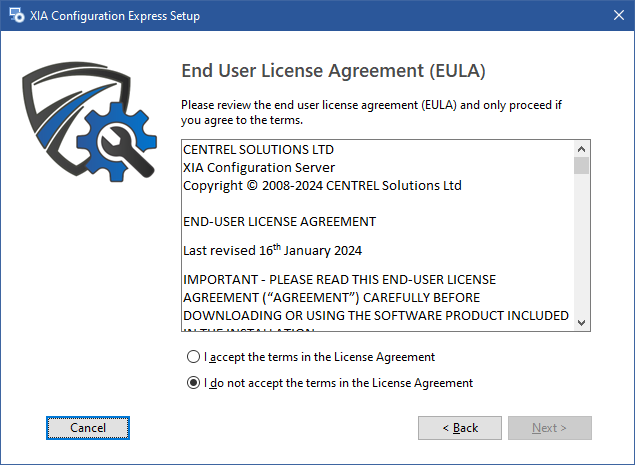Viewport: 635px width, 465px height.
Task: Cancel the setup wizard
Action: point(88,428)
